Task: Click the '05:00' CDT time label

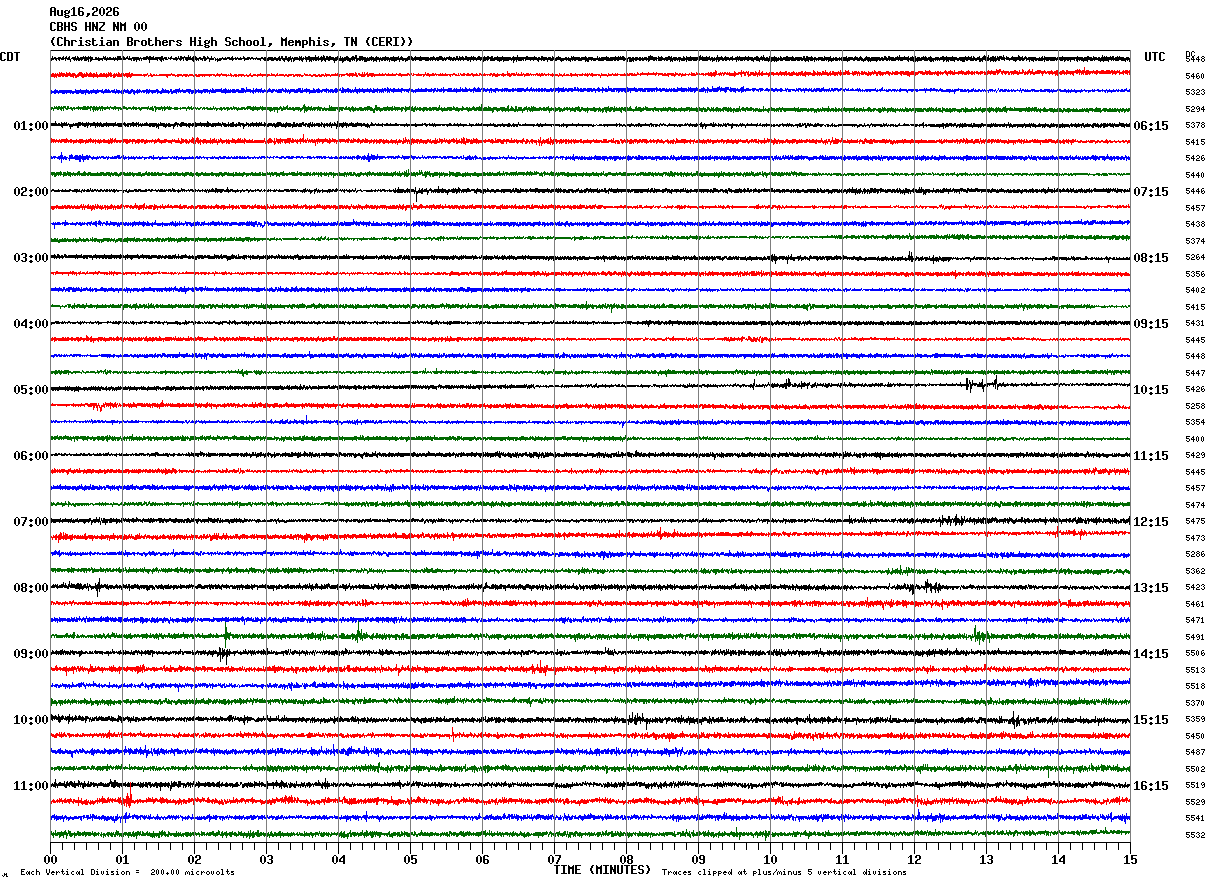Action: (x=31, y=390)
